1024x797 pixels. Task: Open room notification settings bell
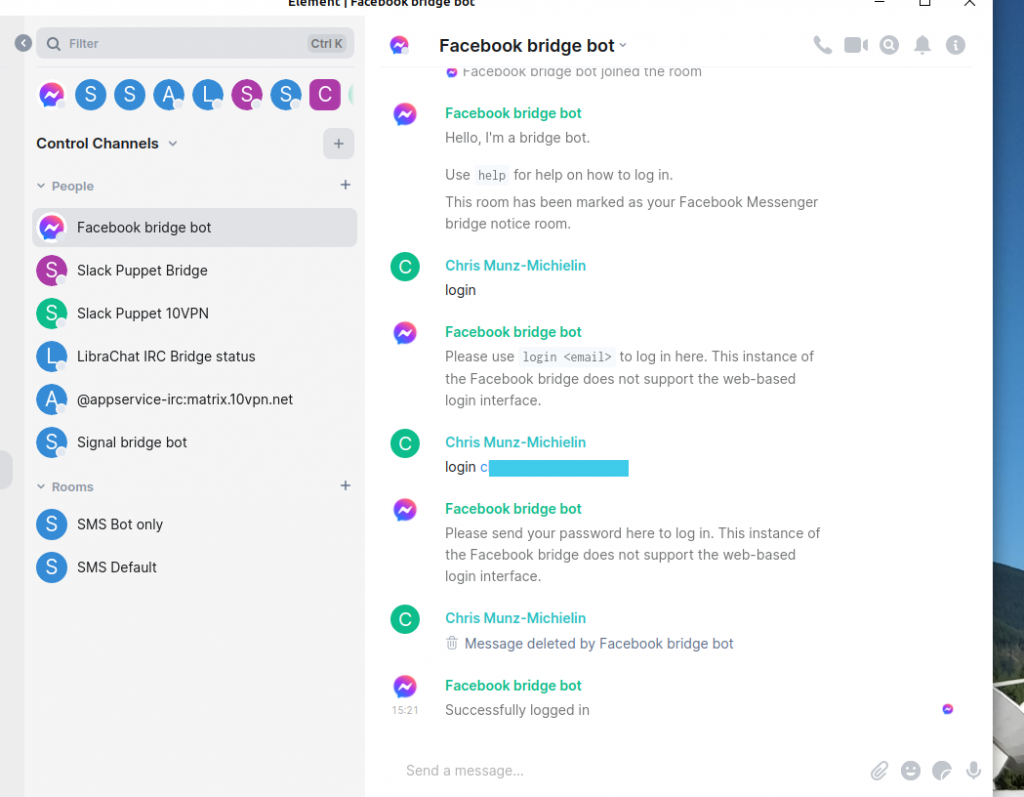tap(922, 45)
